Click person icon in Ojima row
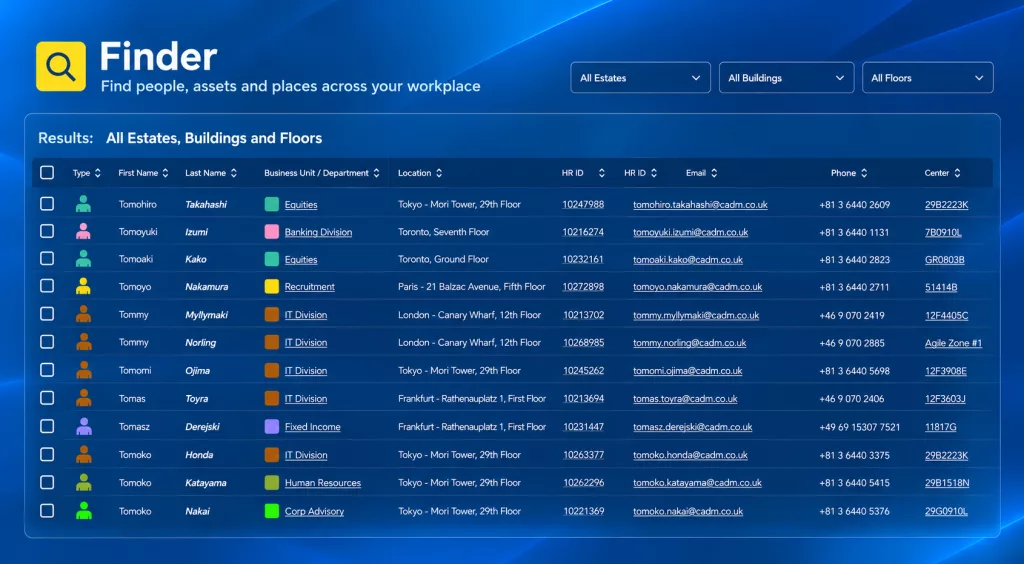 [83, 370]
